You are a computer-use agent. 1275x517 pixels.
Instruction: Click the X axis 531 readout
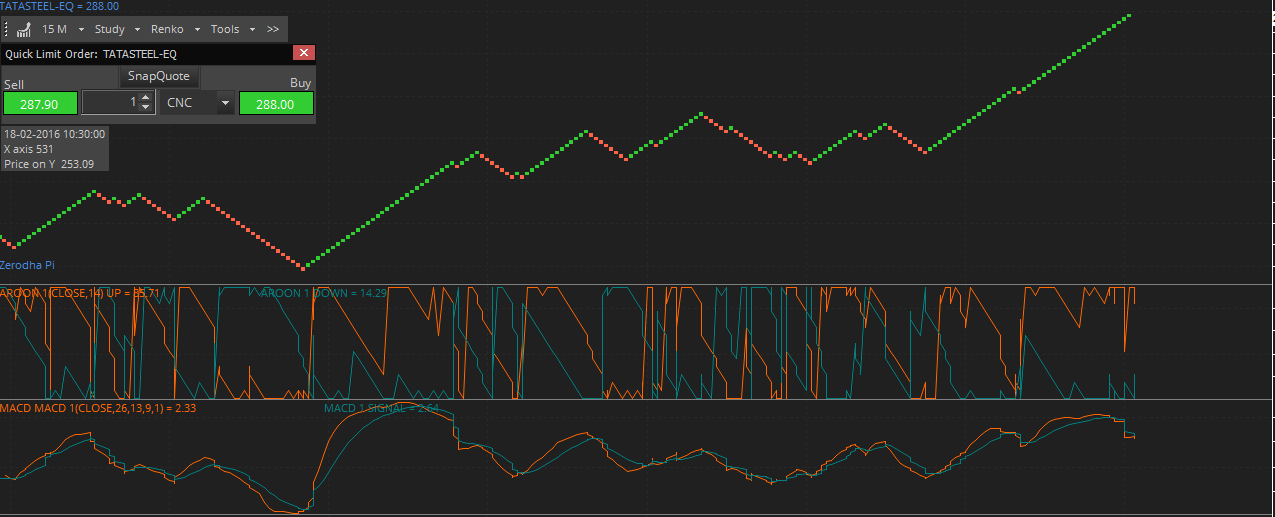tap(29, 148)
